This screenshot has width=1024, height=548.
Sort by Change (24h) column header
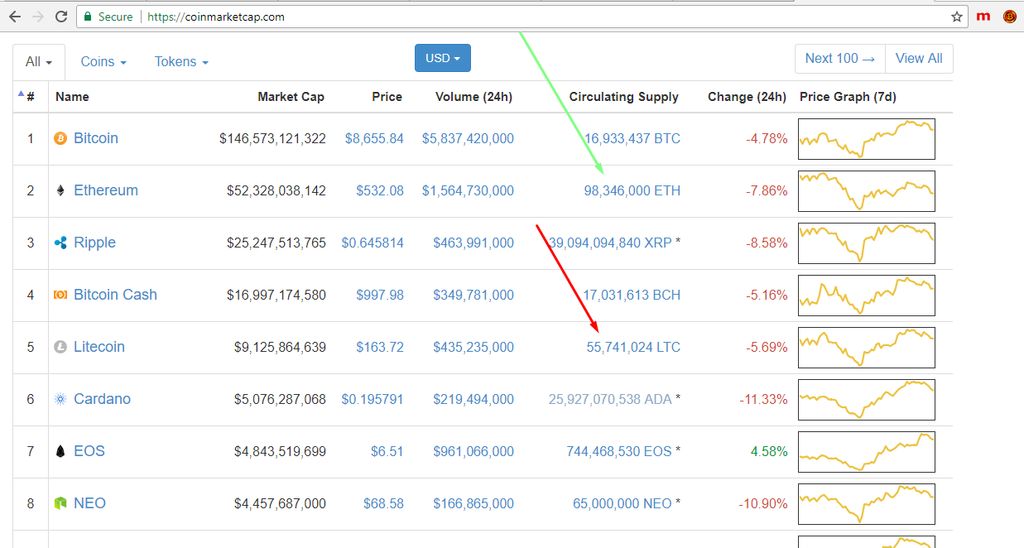pyautogui.click(x=746, y=97)
